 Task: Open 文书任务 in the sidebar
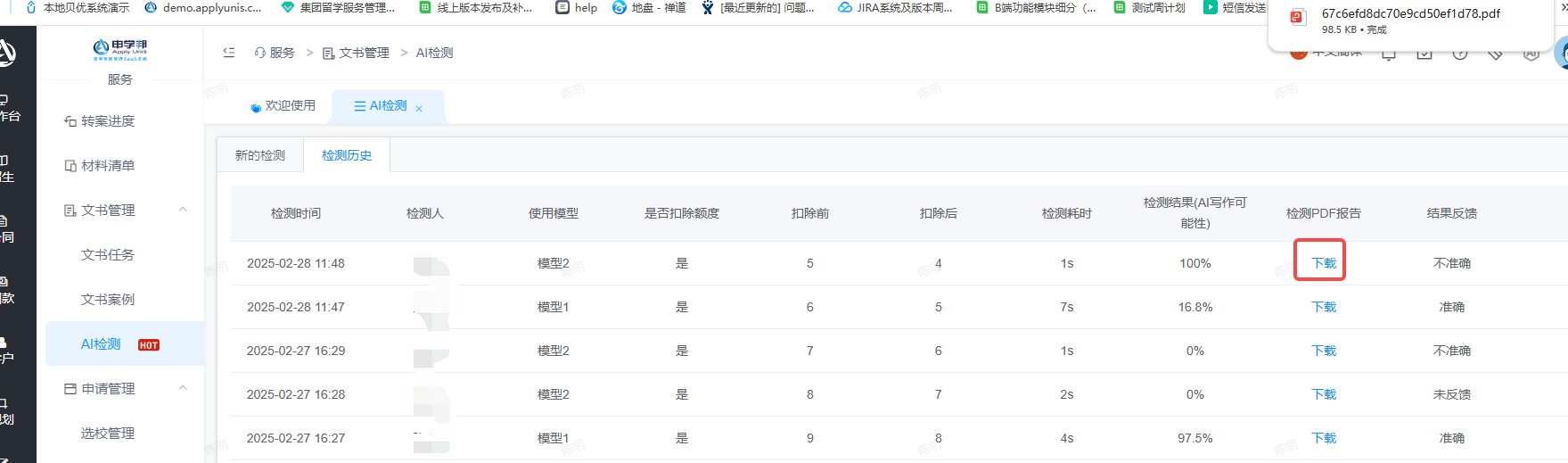(x=108, y=255)
